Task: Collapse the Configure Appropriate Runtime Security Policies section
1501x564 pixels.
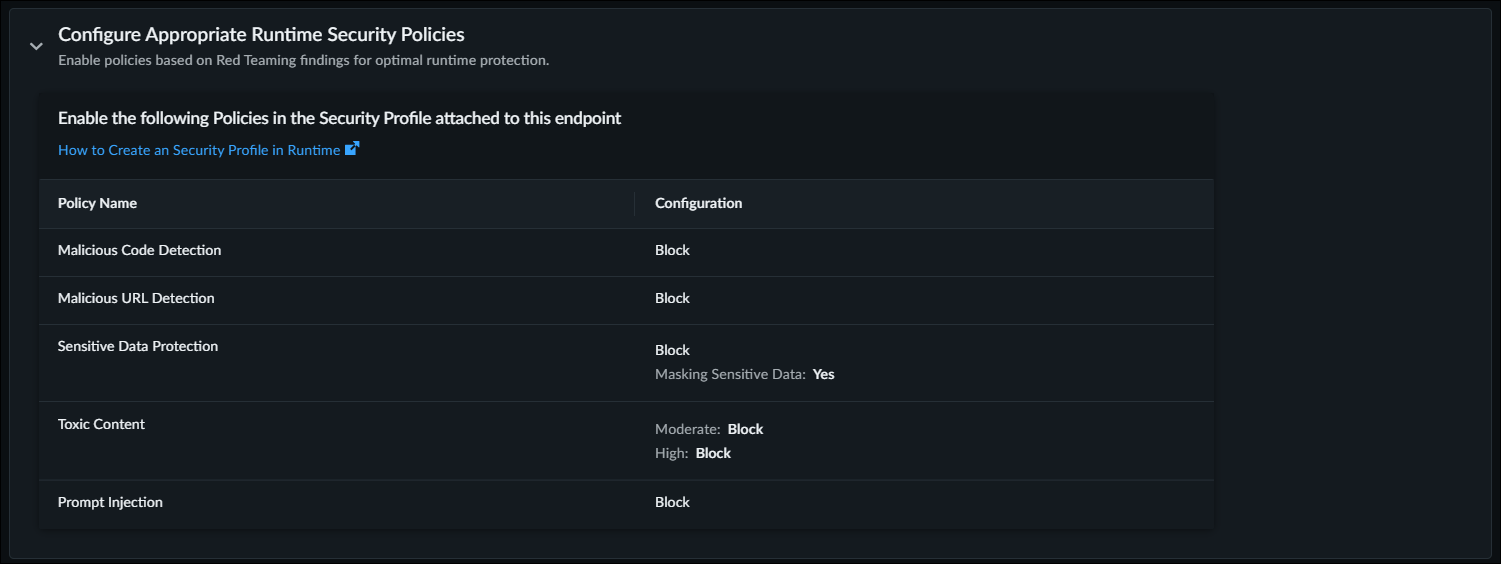Action: click(x=36, y=46)
